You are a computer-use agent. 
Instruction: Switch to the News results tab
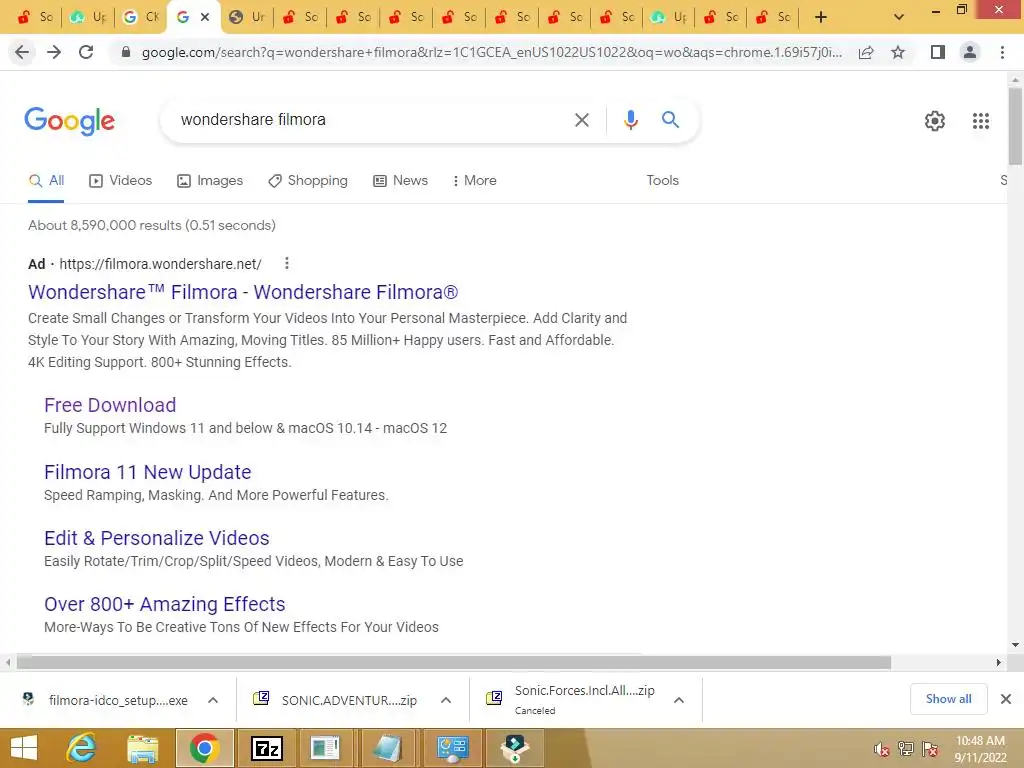coord(400,180)
